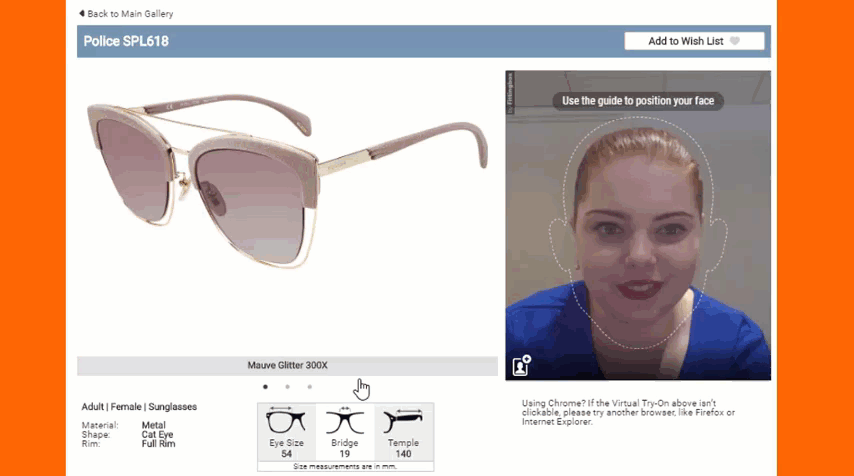This screenshot has width=854, height=476.
Task: Click the Virtual Try-On webcam view
Action: 638,225
